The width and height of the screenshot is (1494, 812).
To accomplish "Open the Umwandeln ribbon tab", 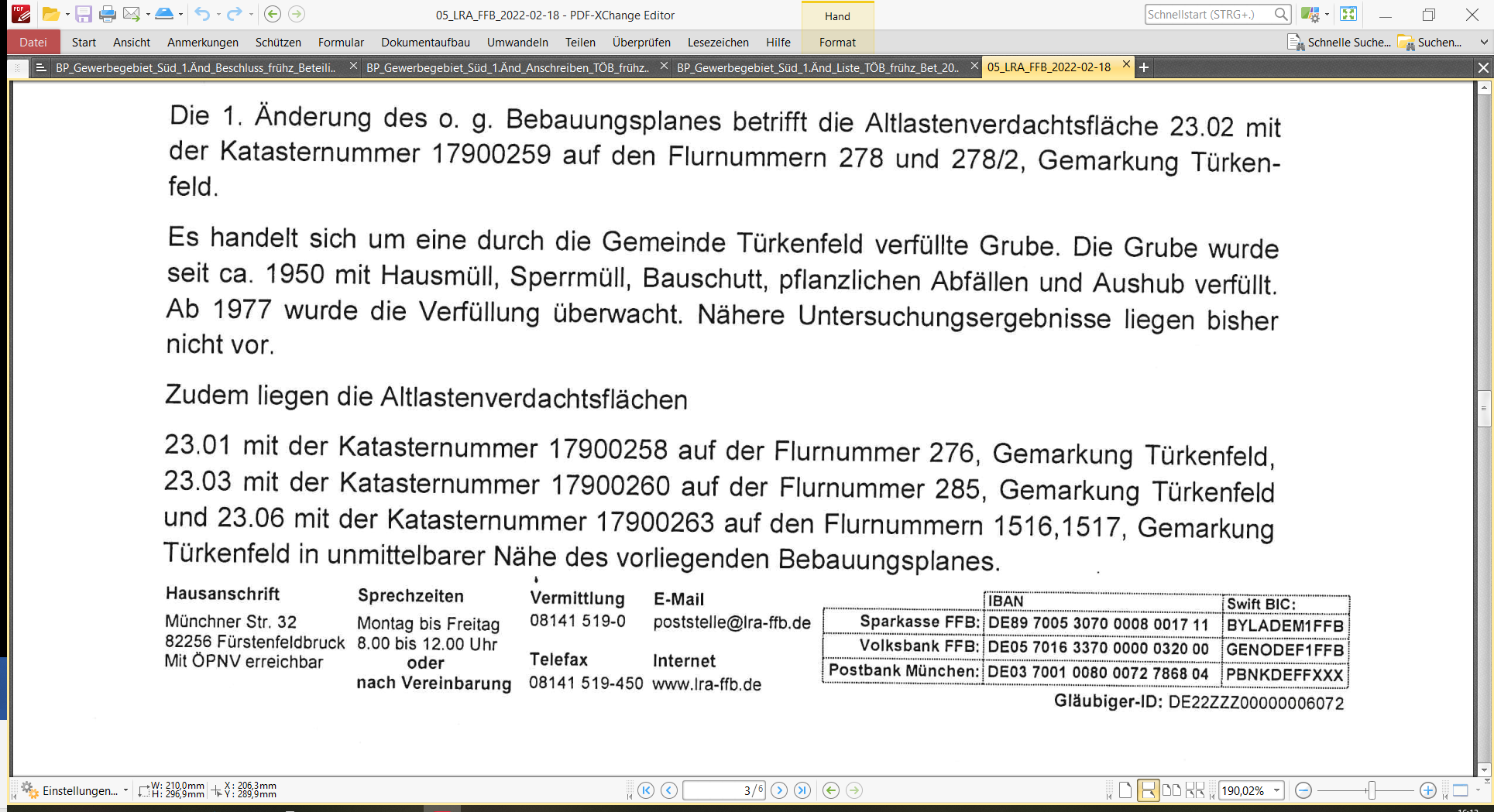I will pos(517,43).
